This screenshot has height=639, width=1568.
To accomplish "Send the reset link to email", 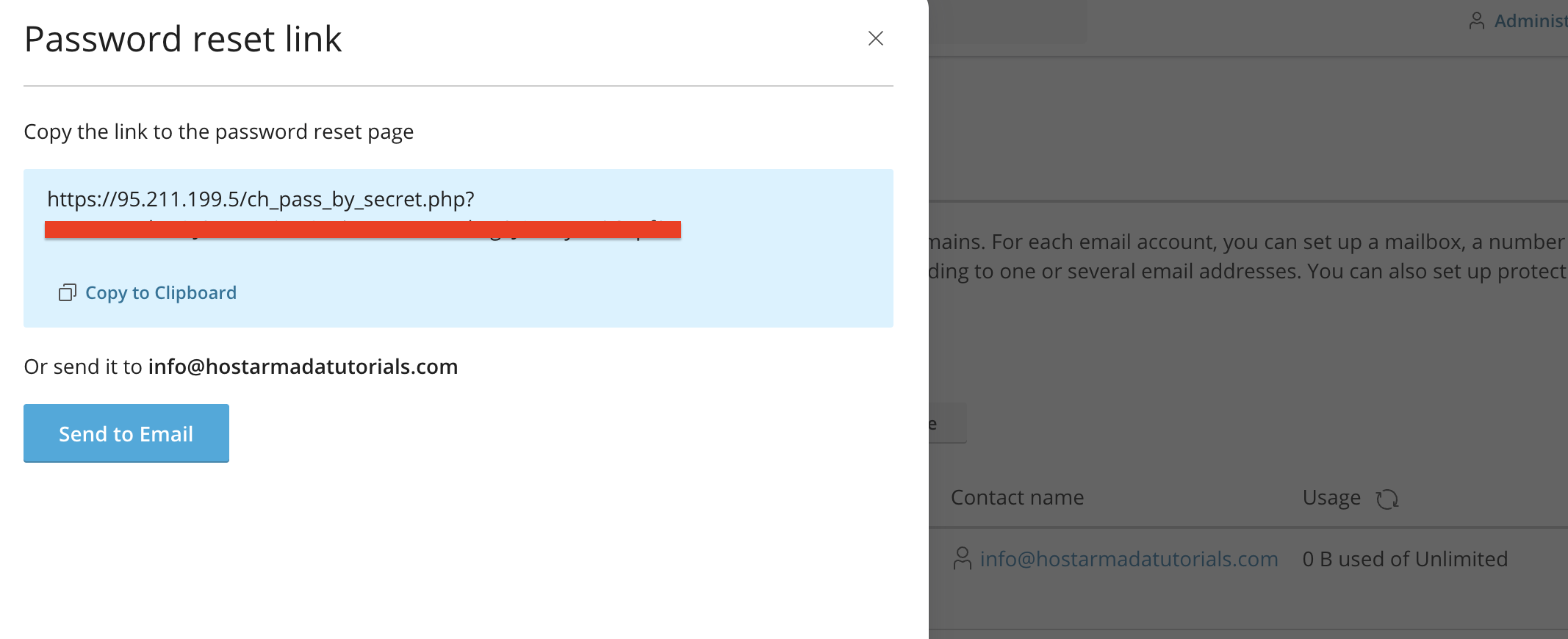I will [x=126, y=433].
